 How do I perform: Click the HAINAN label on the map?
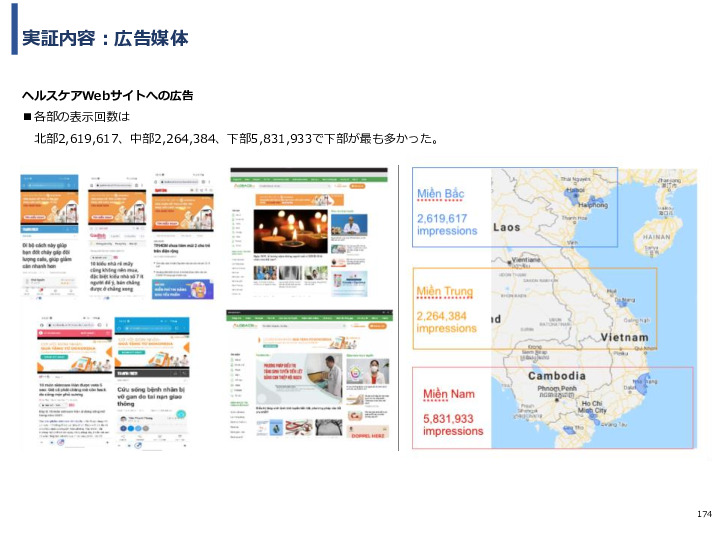[x=656, y=237]
